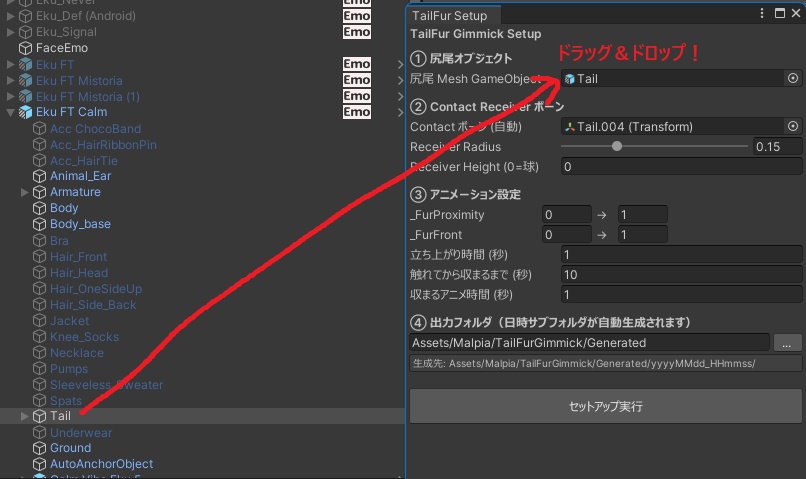Select Sleeveless_Sweater in the hierarchy
The image size is (806, 479).
click(x=106, y=385)
